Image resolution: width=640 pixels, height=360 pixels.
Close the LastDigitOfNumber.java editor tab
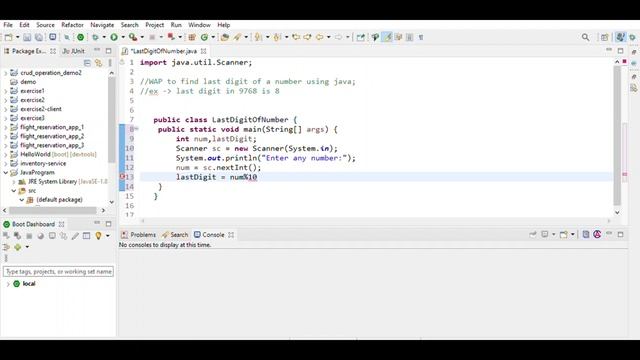coord(203,51)
